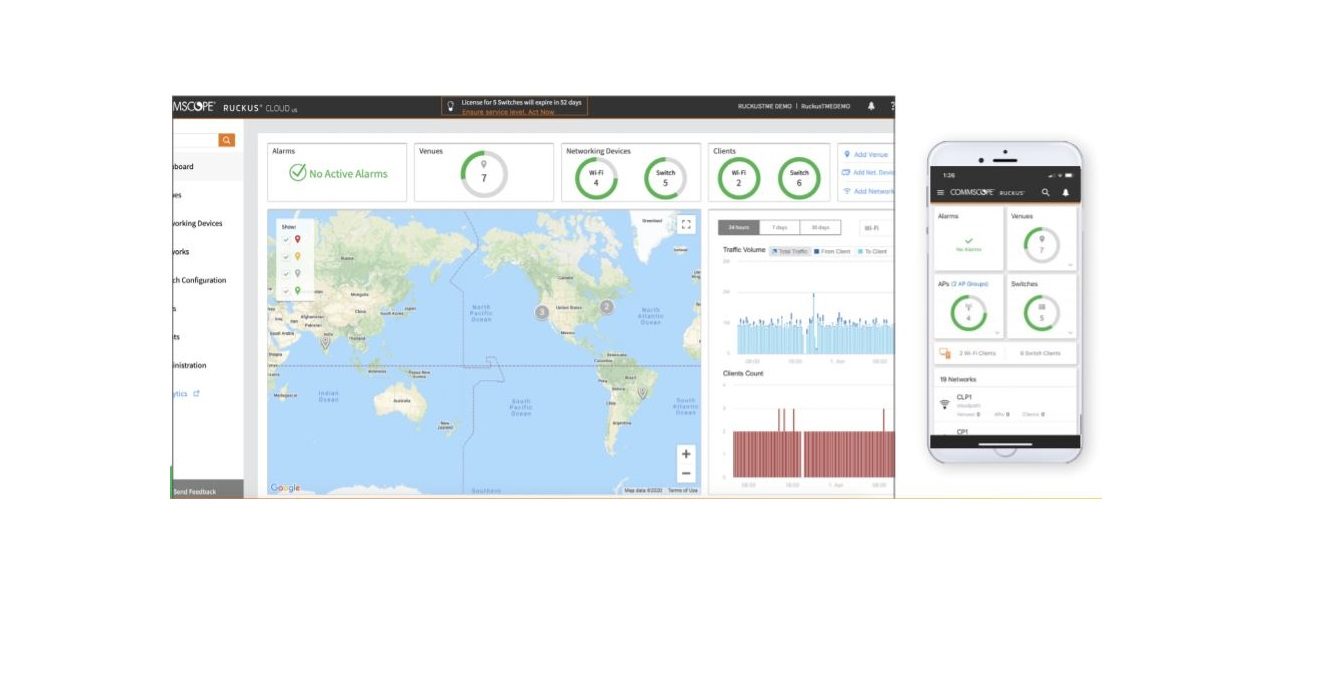Tap the bell icon in the mobile app

(x=1066, y=190)
